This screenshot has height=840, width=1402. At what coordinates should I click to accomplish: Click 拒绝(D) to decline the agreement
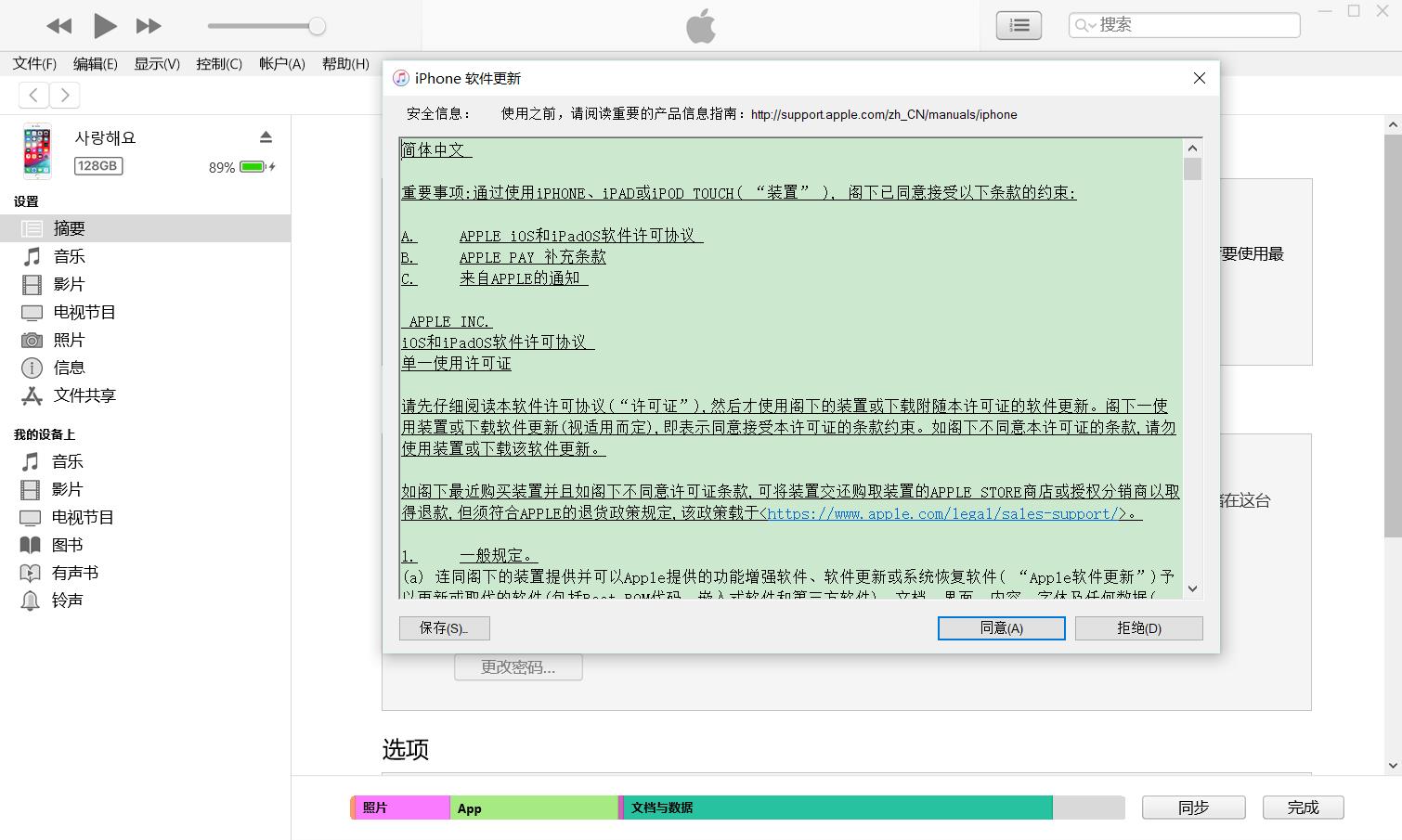click(1138, 628)
